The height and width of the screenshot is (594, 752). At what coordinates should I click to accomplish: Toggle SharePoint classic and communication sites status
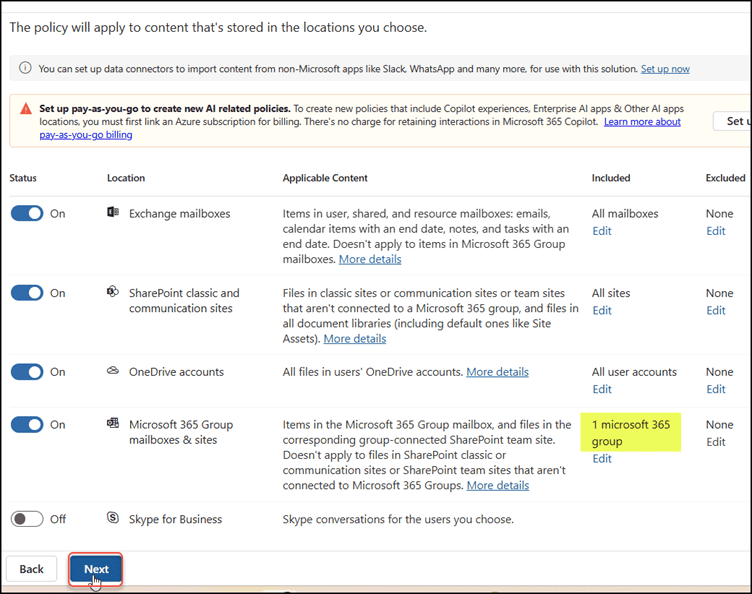27,292
